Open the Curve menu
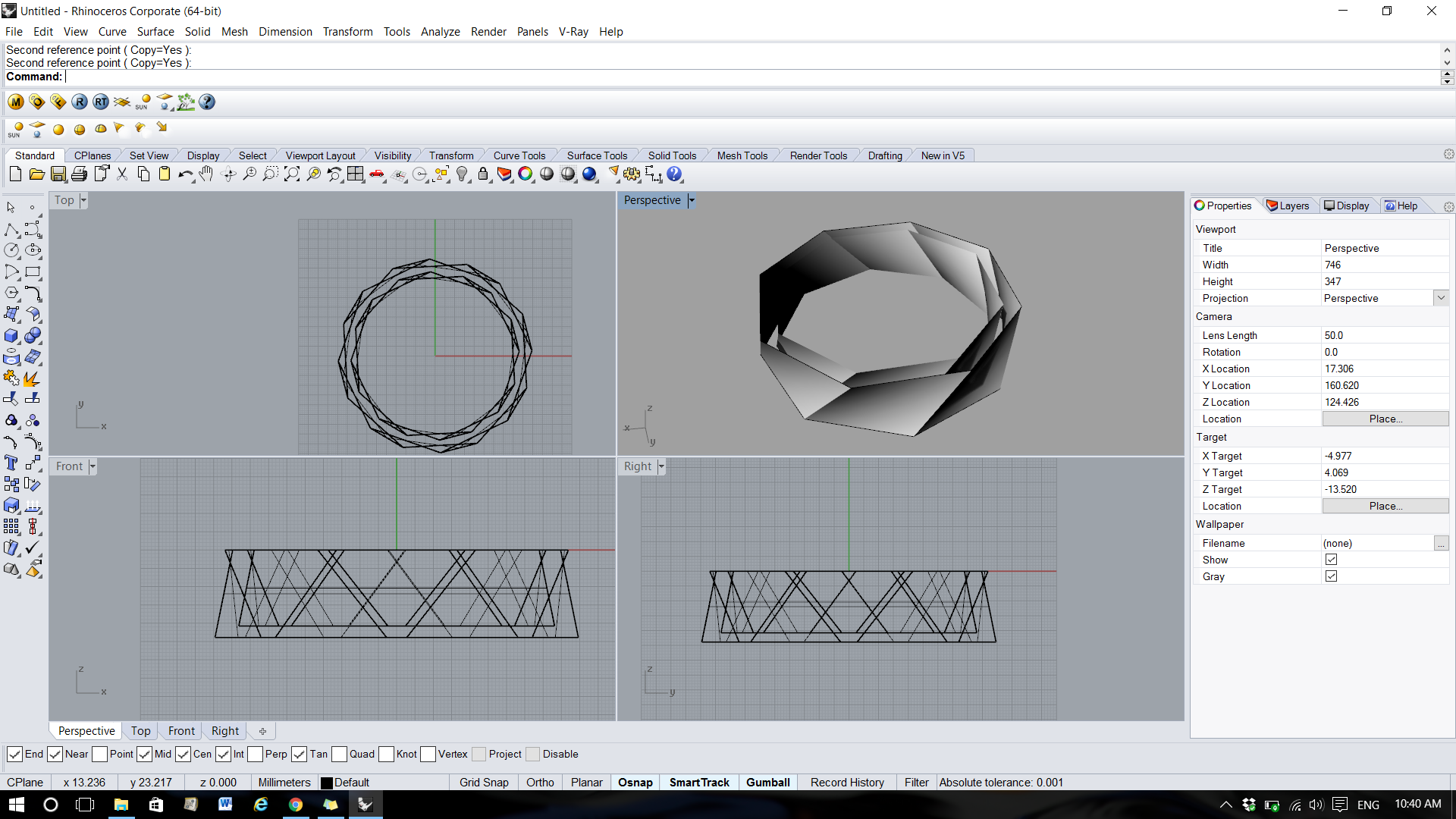This screenshot has width=1456, height=819. [x=112, y=32]
